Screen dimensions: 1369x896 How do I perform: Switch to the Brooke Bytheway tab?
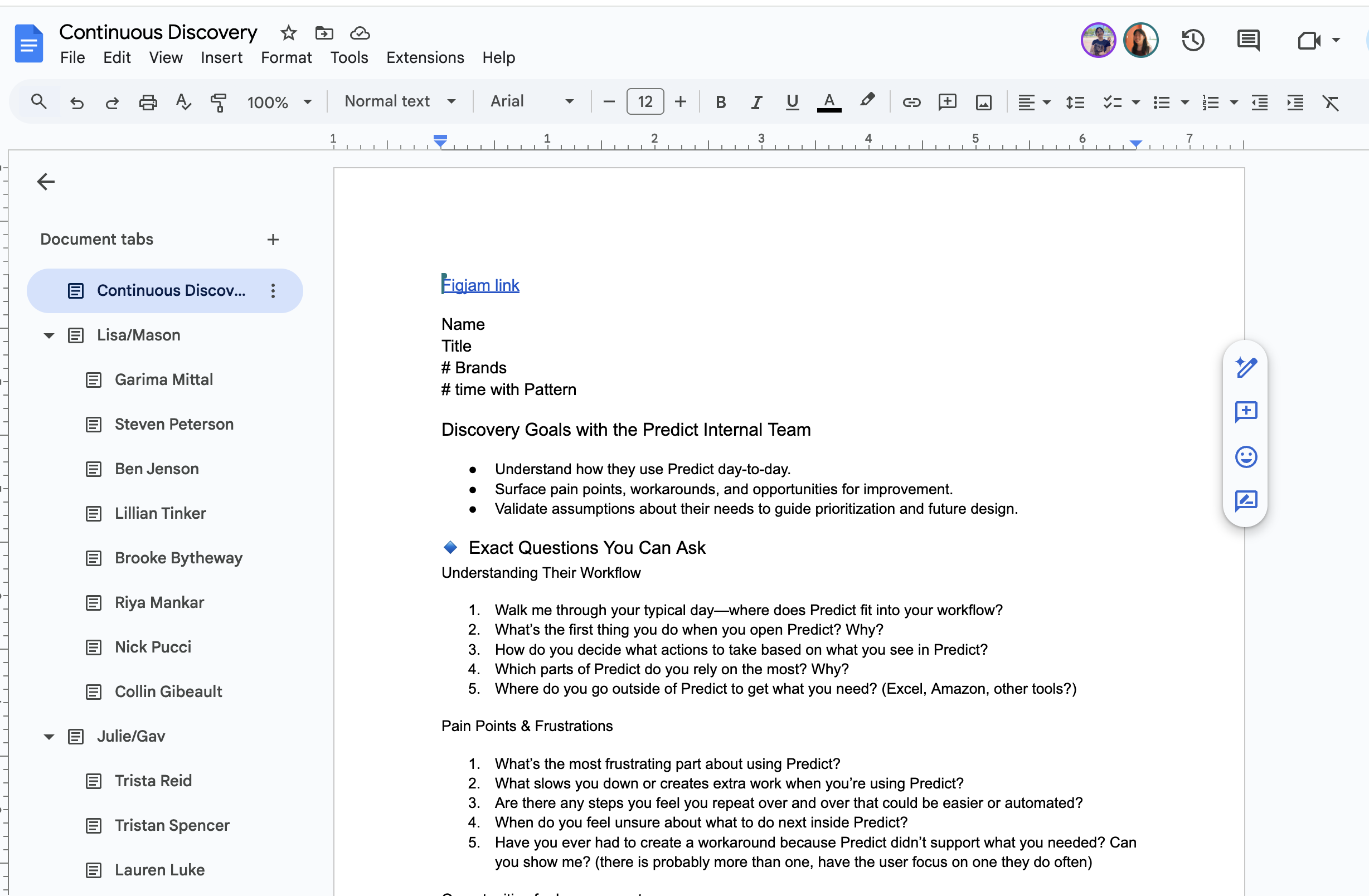(x=178, y=558)
